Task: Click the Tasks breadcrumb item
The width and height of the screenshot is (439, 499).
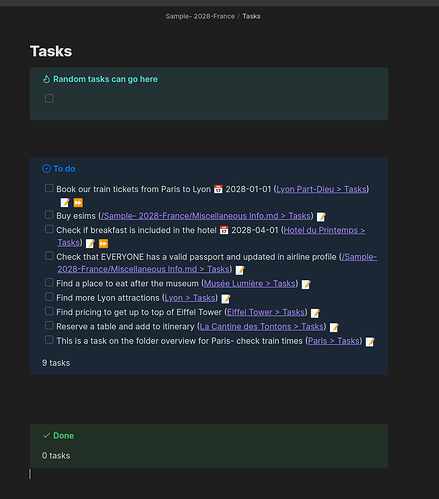Action: point(251,16)
